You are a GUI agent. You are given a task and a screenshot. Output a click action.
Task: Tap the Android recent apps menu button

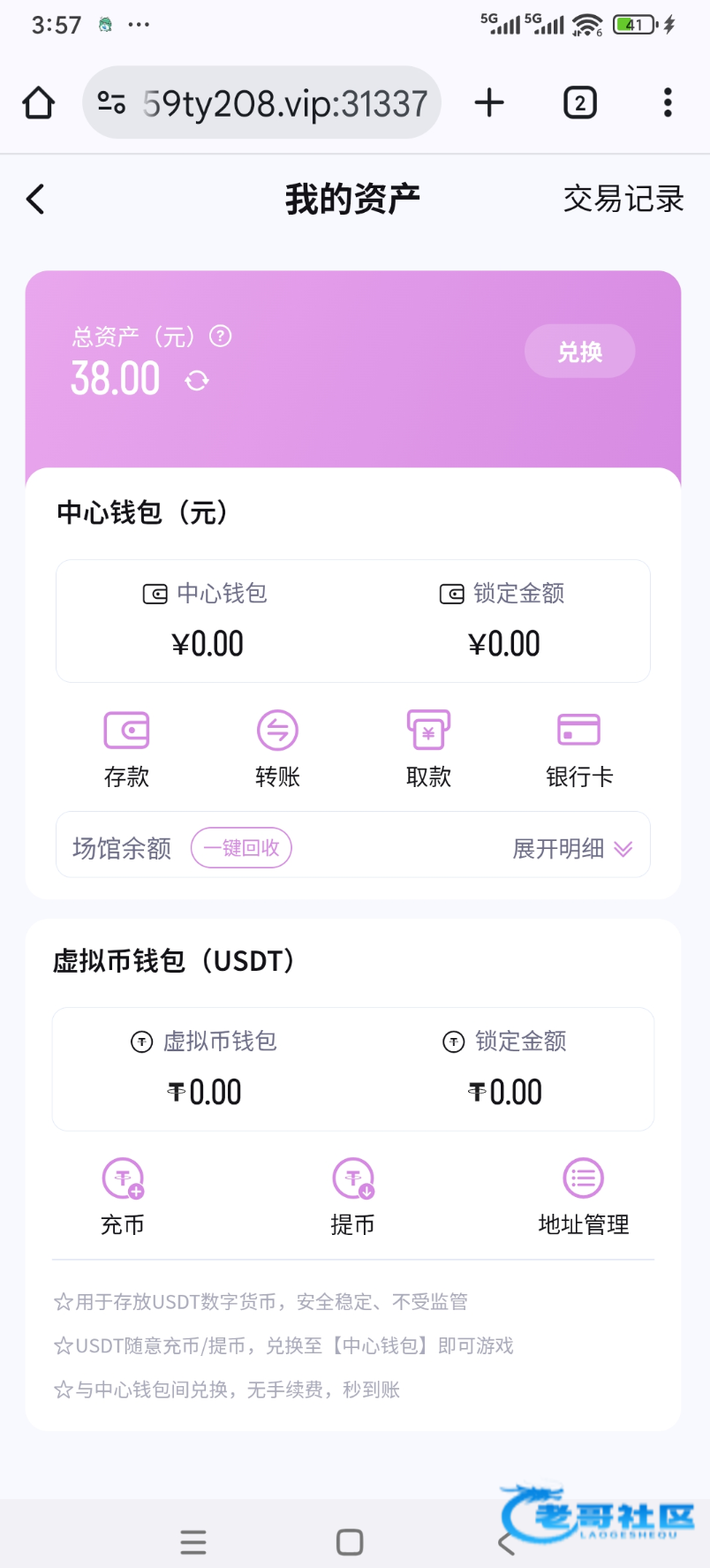point(193,1542)
